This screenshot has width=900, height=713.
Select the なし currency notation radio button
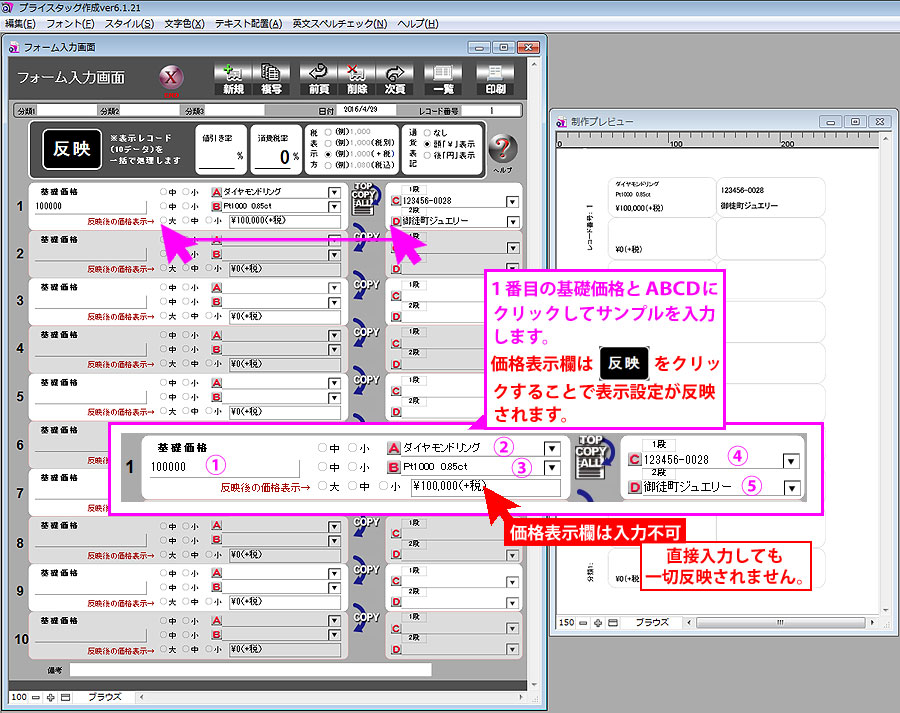click(x=428, y=131)
